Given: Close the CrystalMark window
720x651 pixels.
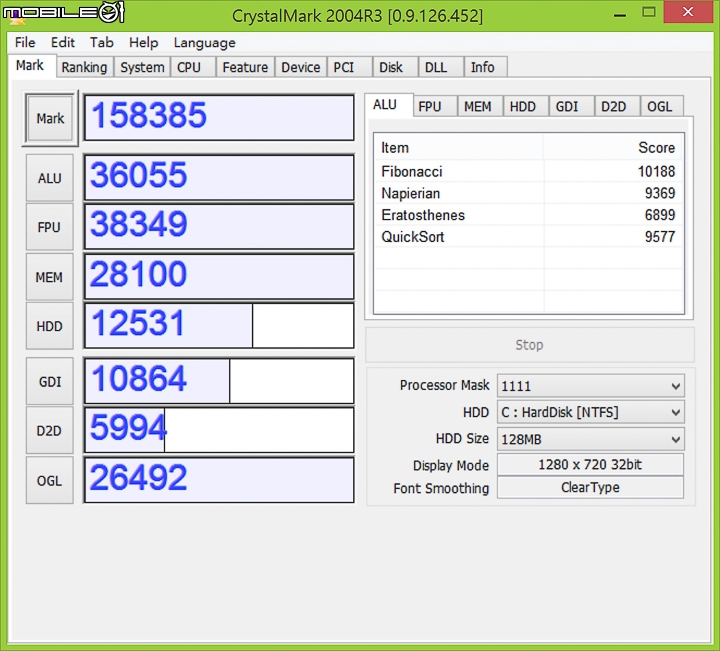Looking at the screenshot, I should pyautogui.click(x=688, y=12).
